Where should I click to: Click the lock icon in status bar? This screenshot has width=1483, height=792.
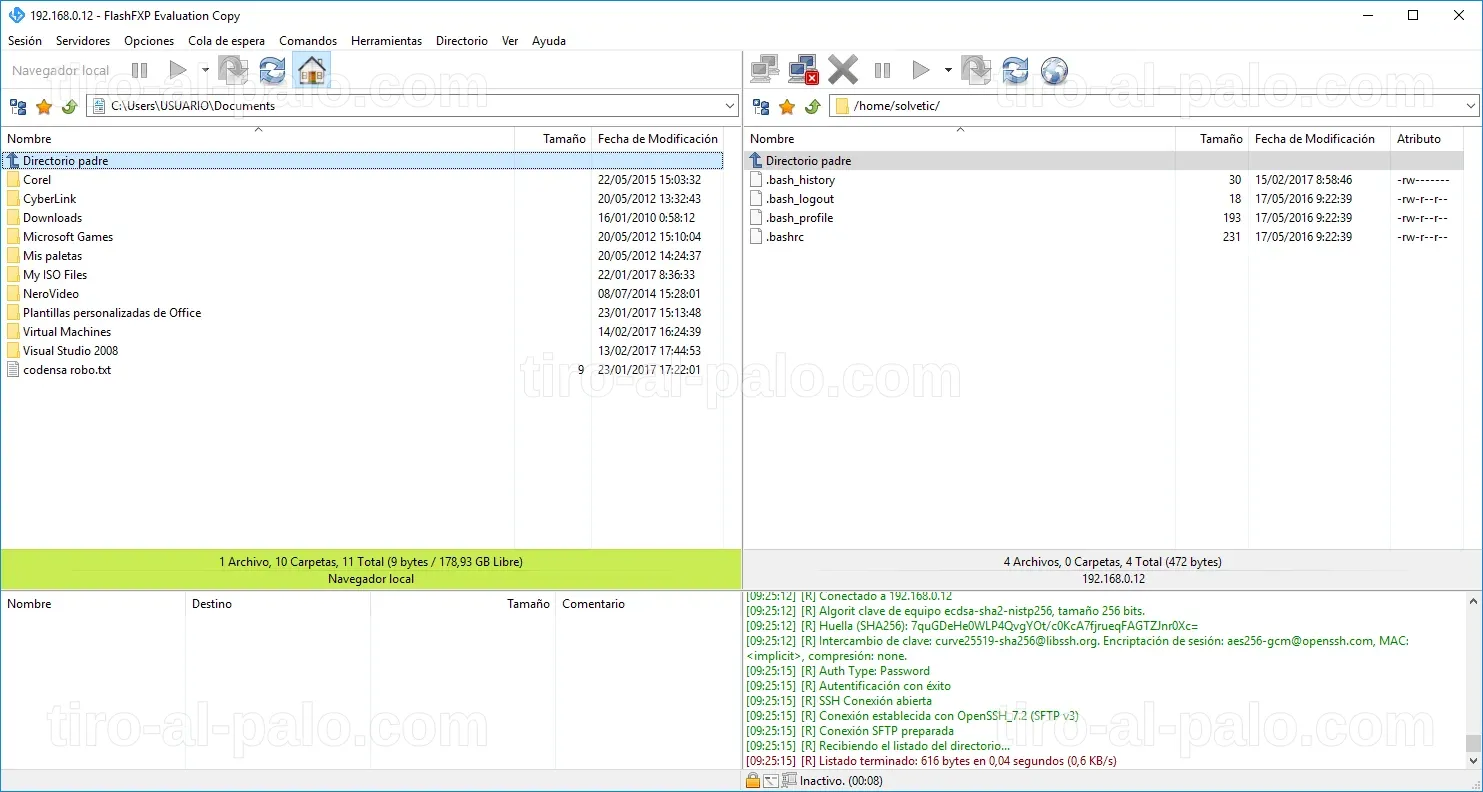[x=753, y=781]
